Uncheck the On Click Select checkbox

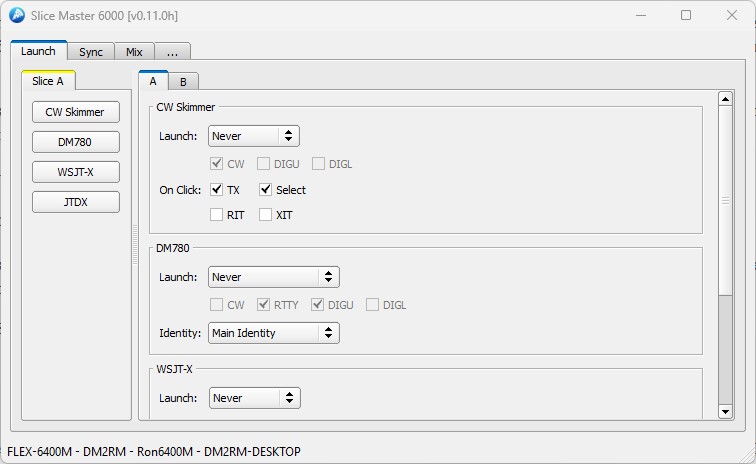pos(265,190)
